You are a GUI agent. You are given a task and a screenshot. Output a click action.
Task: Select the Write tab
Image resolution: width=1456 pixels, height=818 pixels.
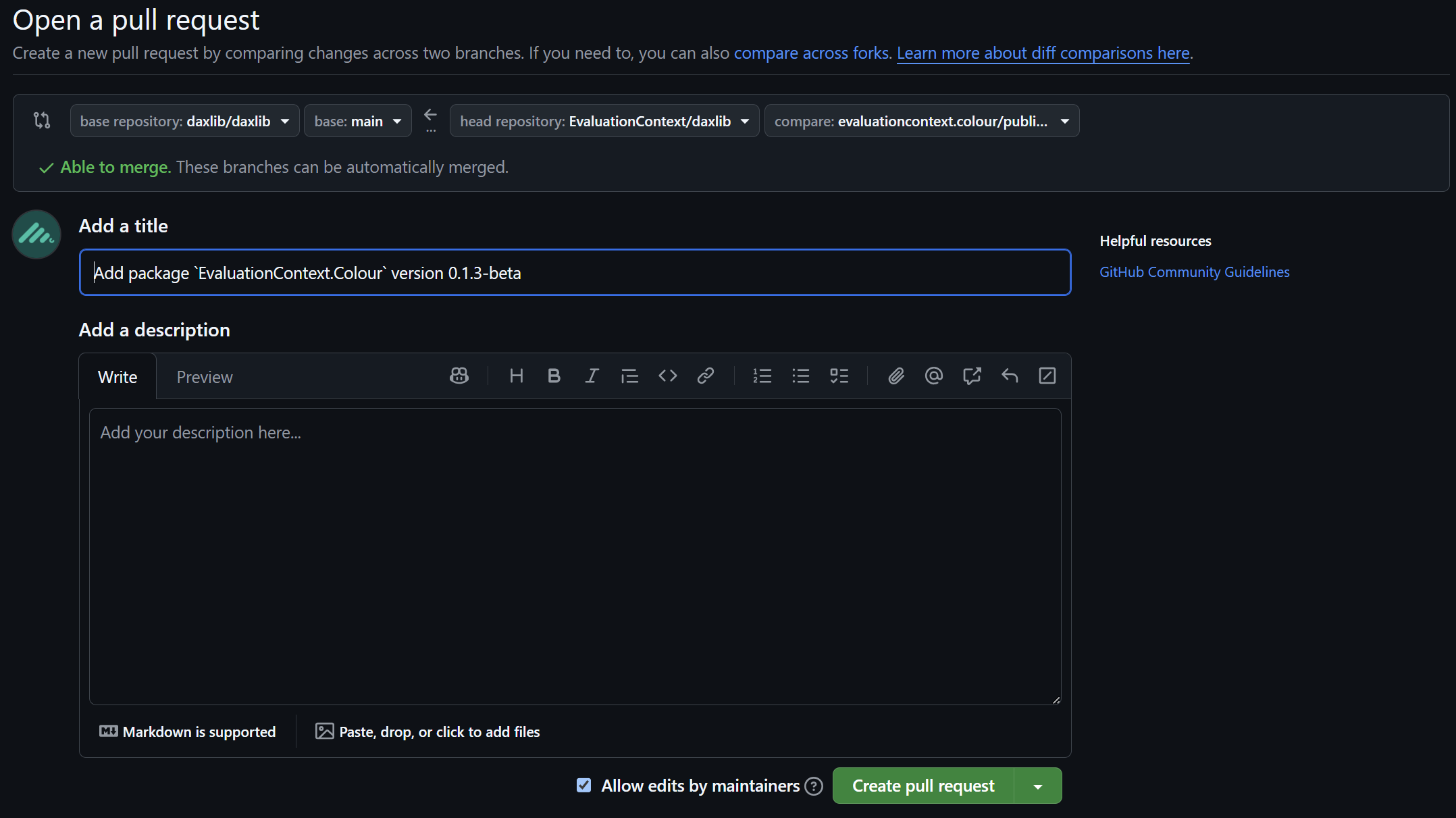[118, 377]
